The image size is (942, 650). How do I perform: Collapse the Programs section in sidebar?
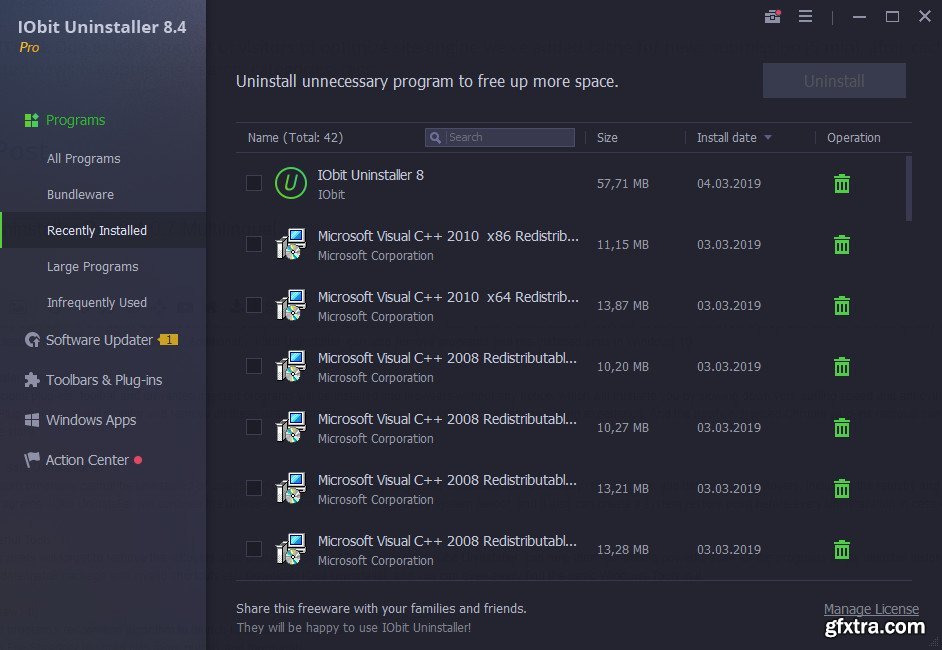click(x=75, y=120)
